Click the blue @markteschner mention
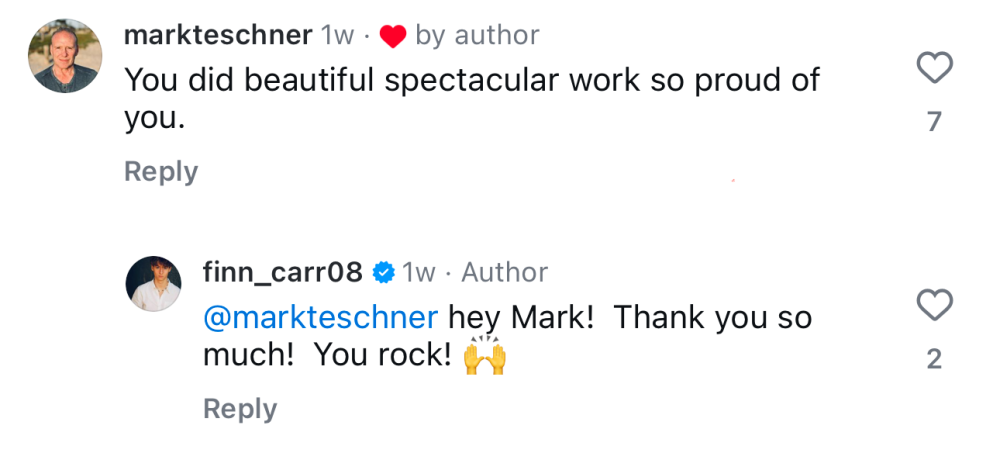This screenshot has height=453, width=1000. point(320,318)
